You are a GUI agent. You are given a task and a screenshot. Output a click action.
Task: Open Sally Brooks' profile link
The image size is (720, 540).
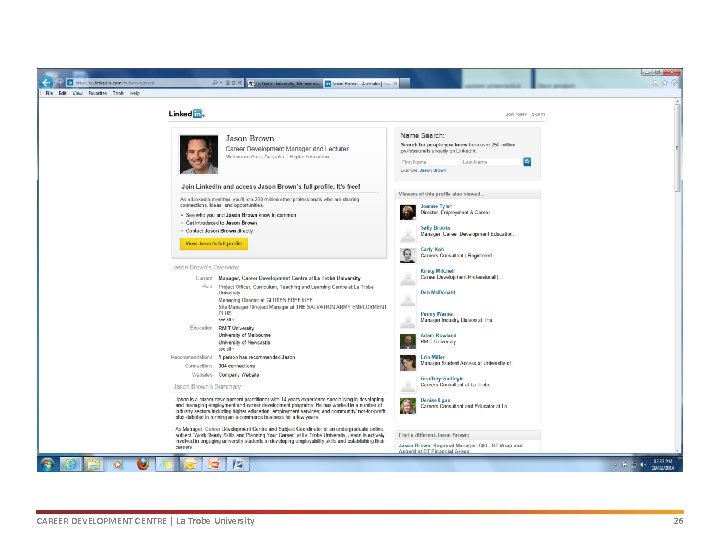(435, 228)
